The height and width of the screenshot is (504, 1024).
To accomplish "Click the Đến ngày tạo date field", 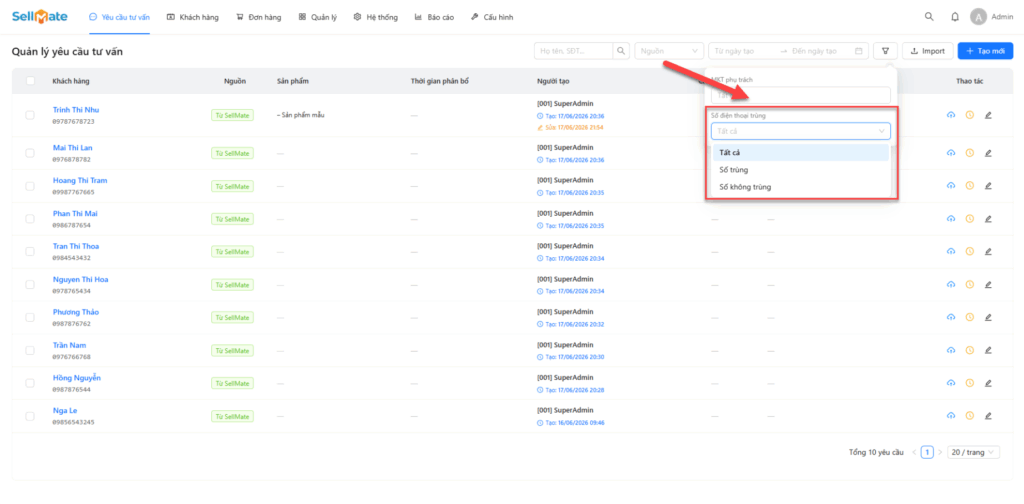I will pos(819,51).
